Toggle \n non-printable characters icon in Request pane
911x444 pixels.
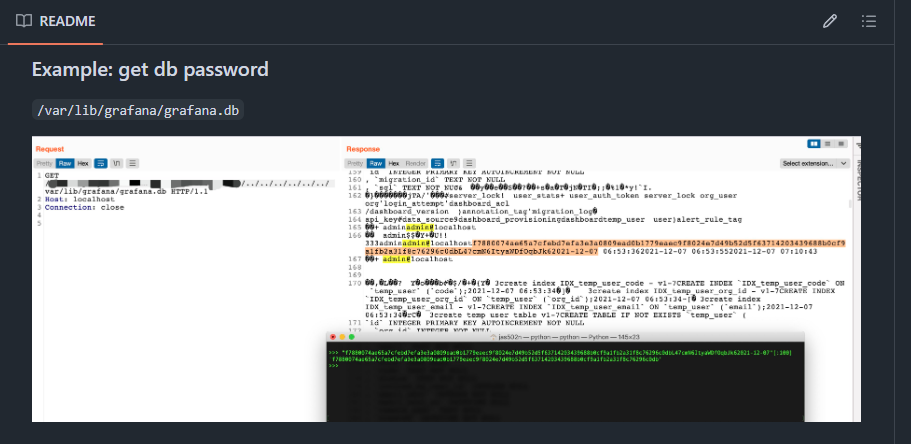(116, 164)
